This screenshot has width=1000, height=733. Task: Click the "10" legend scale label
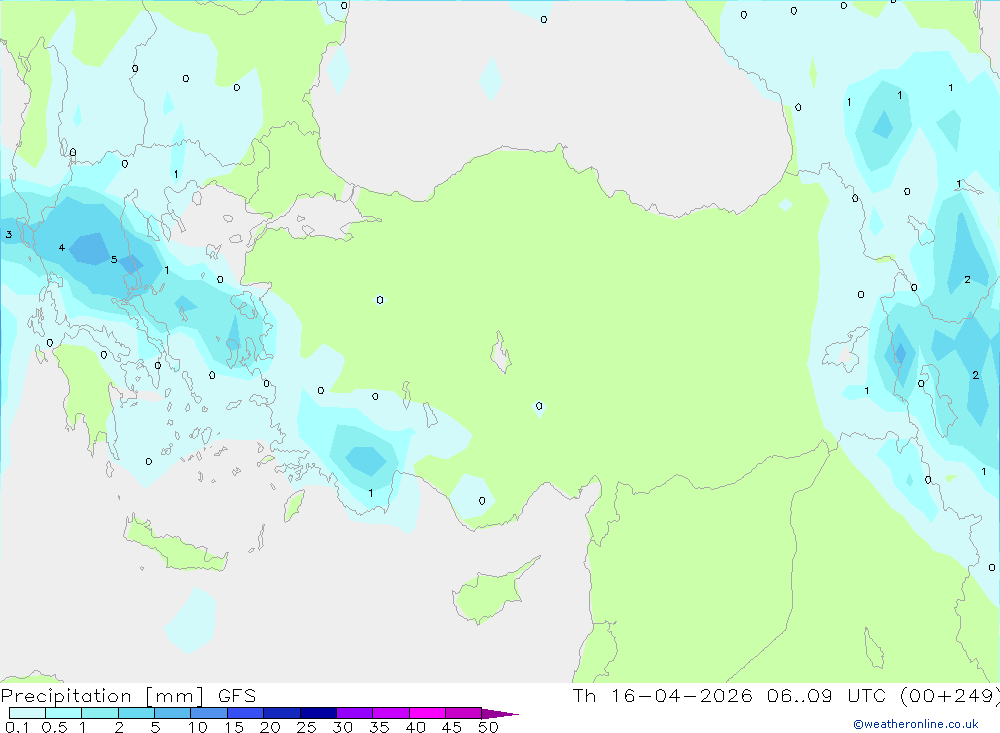[x=197, y=727]
